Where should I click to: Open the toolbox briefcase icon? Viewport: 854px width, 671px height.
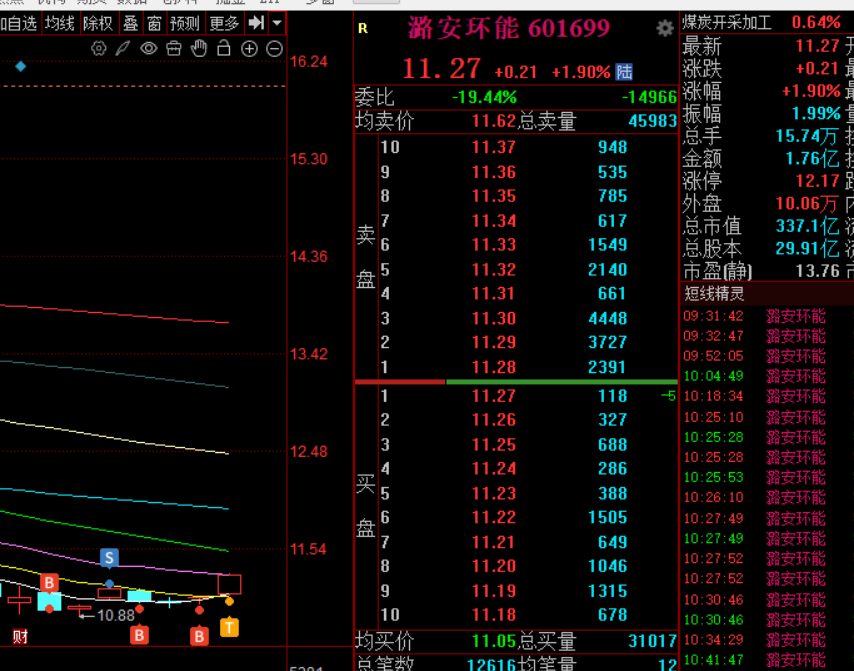pos(174,48)
